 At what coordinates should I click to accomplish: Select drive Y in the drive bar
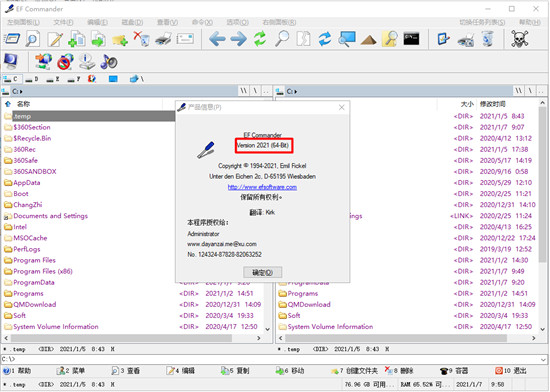[x=74, y=79]
